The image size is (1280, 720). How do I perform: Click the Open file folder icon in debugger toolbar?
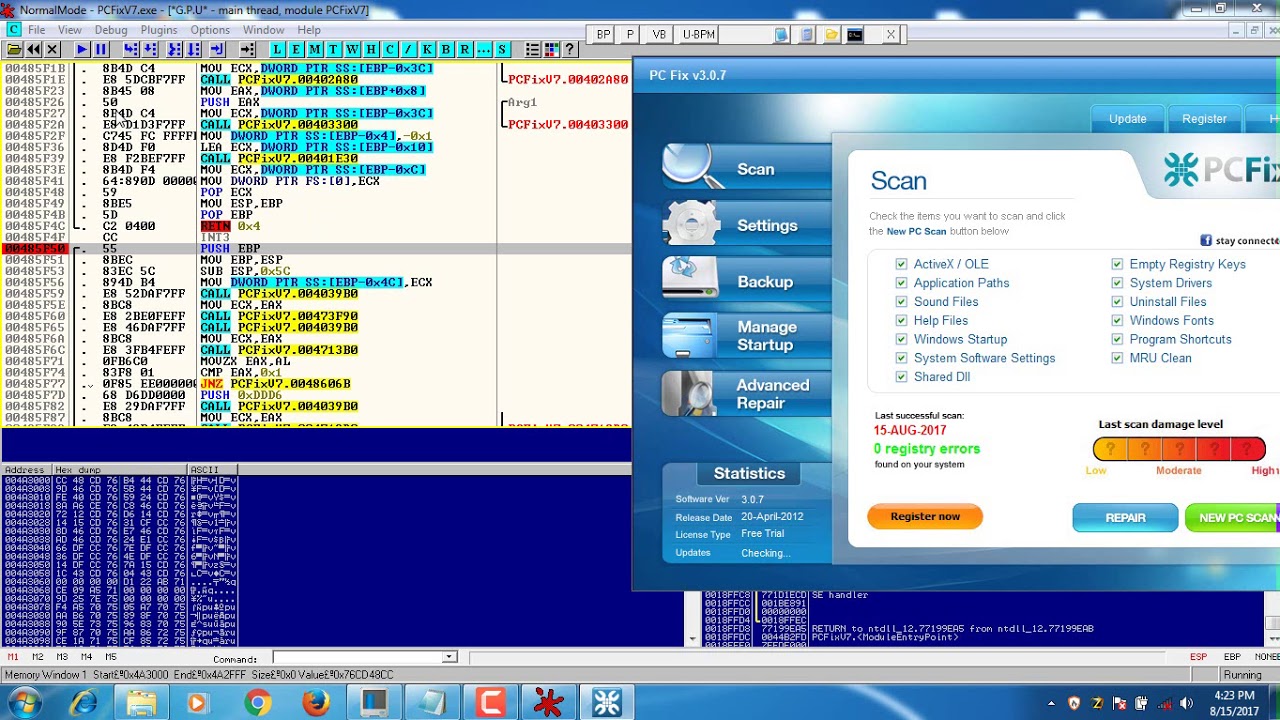point(14,49)
